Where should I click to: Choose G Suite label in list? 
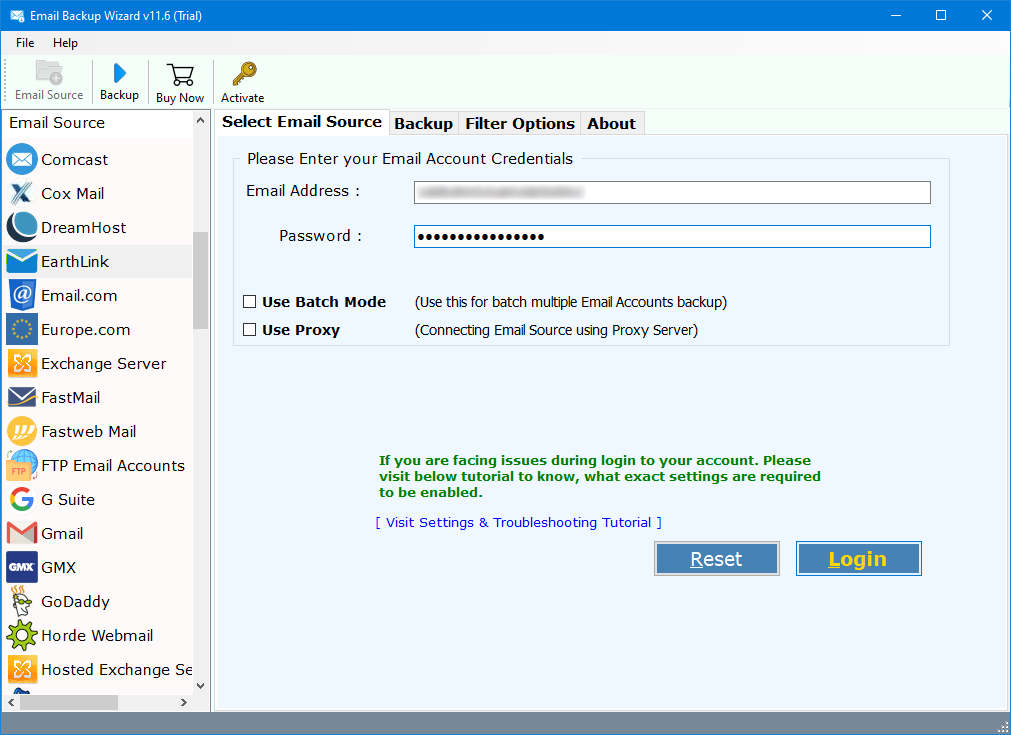pos(68,500)
